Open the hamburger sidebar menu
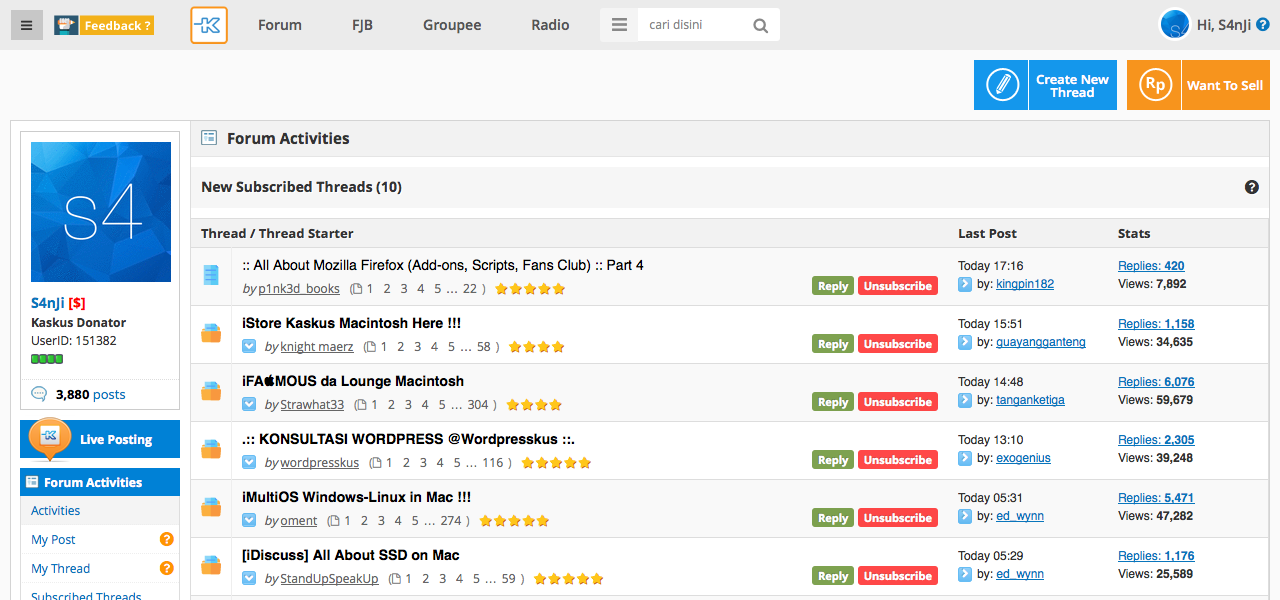This screenshot has height=600, width=1280. pos(27,25)
